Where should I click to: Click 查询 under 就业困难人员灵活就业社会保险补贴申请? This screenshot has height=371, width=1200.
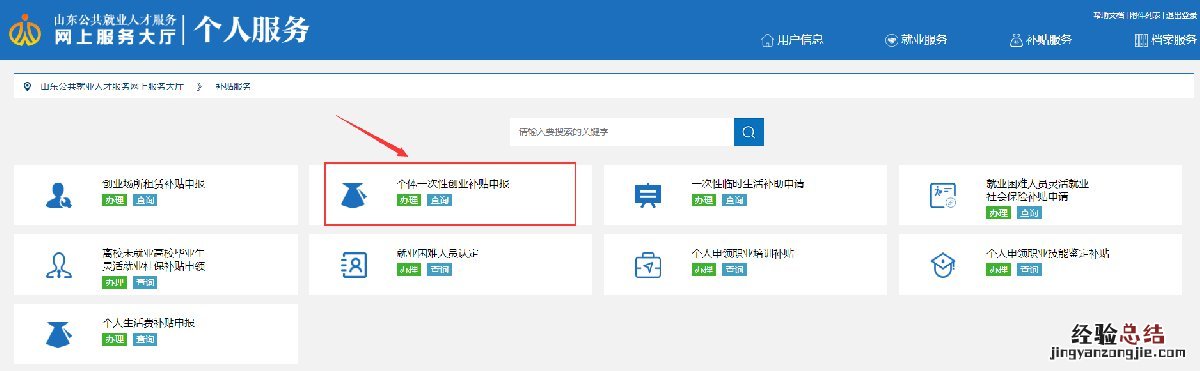(1028, 213)
